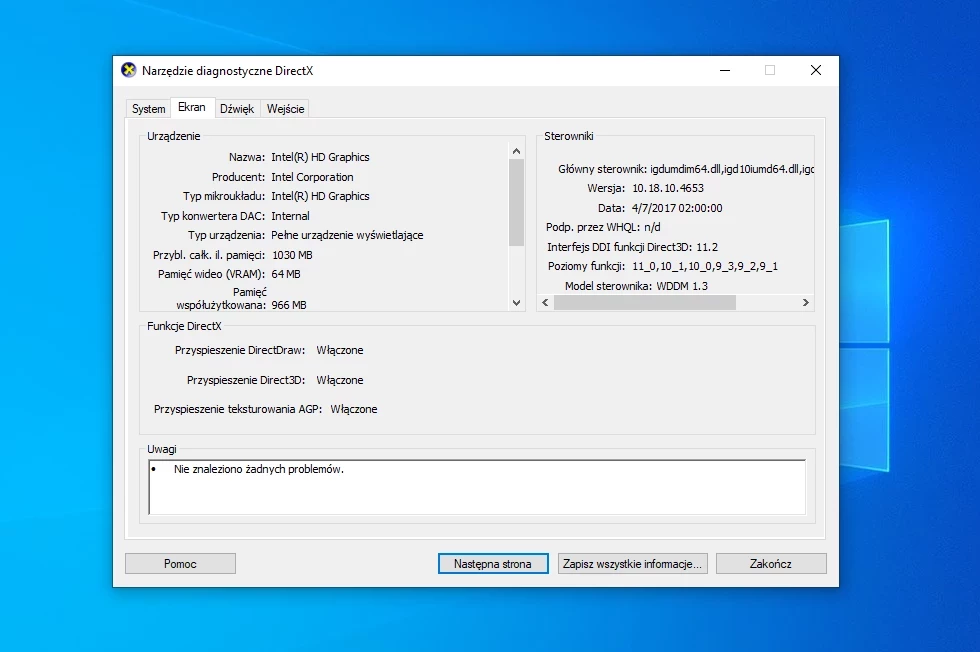Click the '966 MB' shared memory value
The image size is (980, 652).
tap(289, 305)
